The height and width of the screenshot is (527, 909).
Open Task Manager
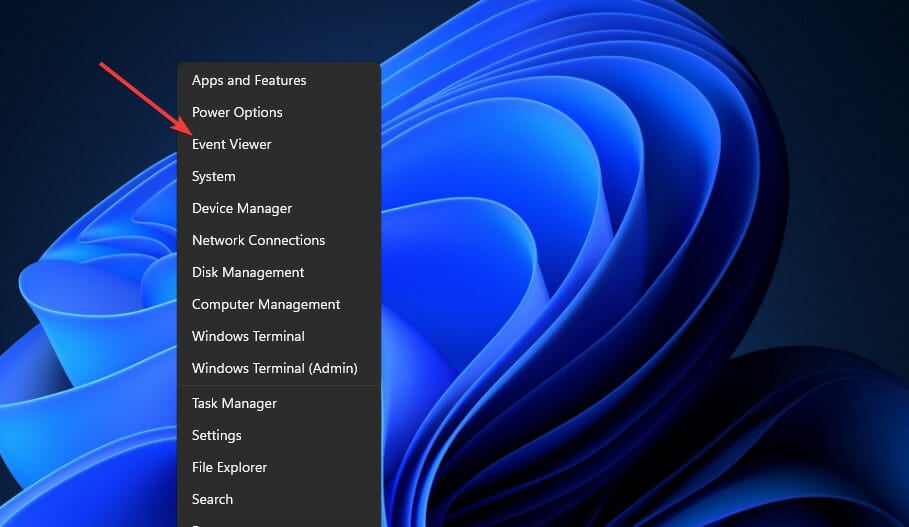click(279, 404)
